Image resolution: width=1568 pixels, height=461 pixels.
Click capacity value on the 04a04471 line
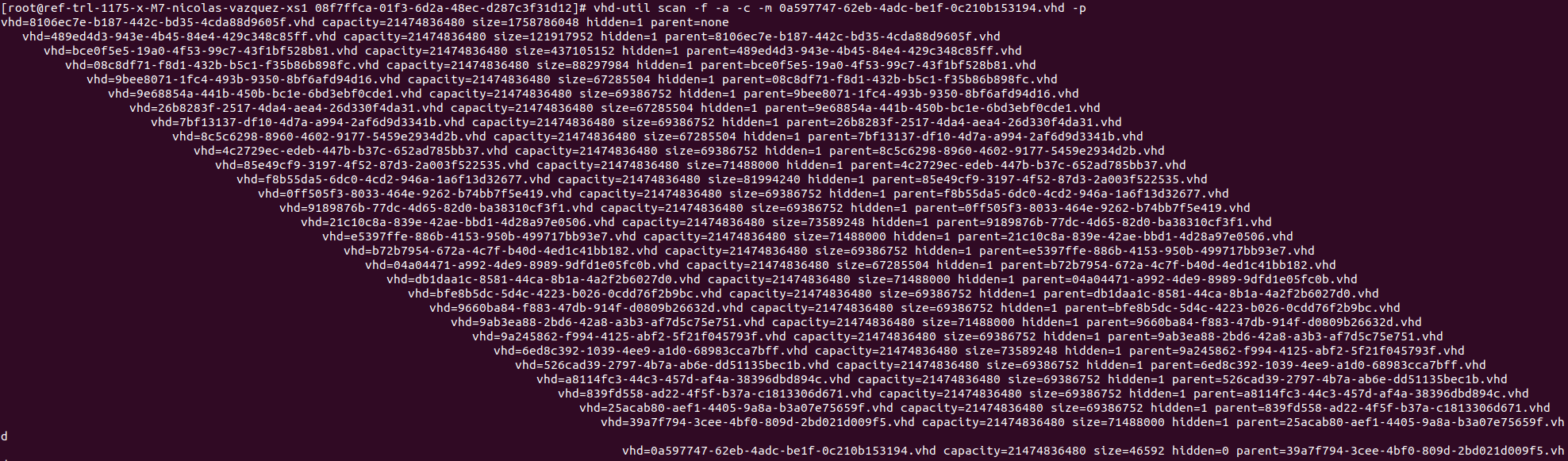point(758,265)
